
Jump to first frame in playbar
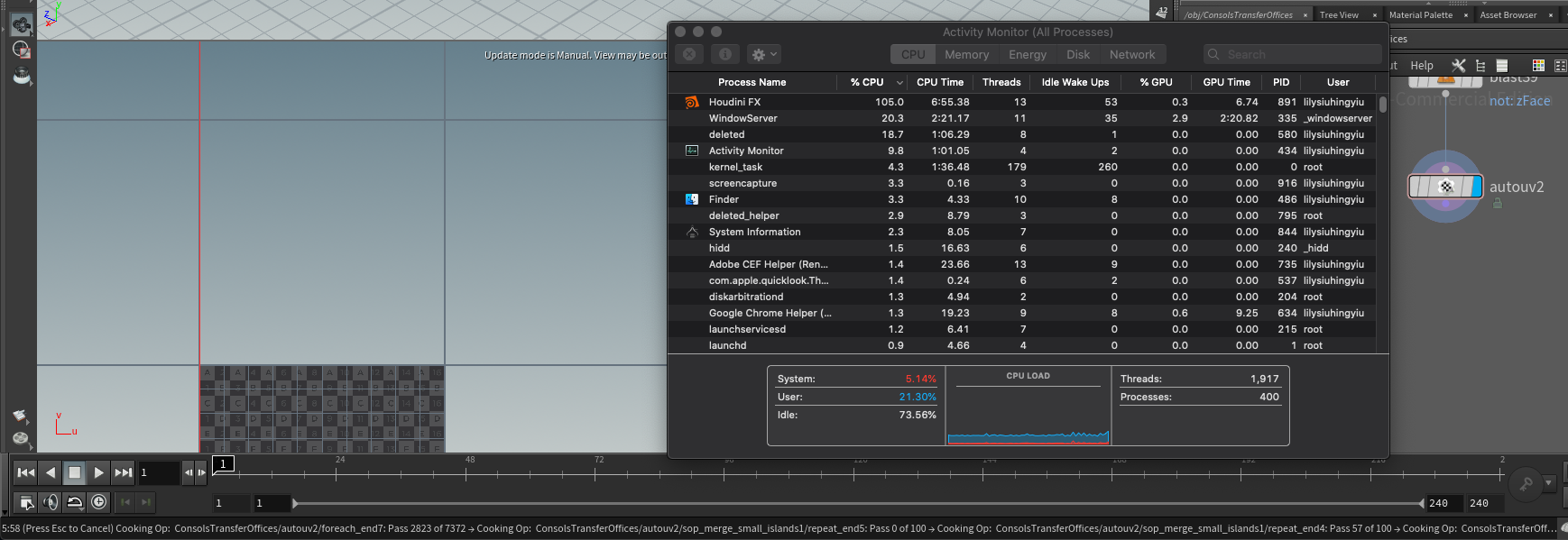[x=26, y=472]
